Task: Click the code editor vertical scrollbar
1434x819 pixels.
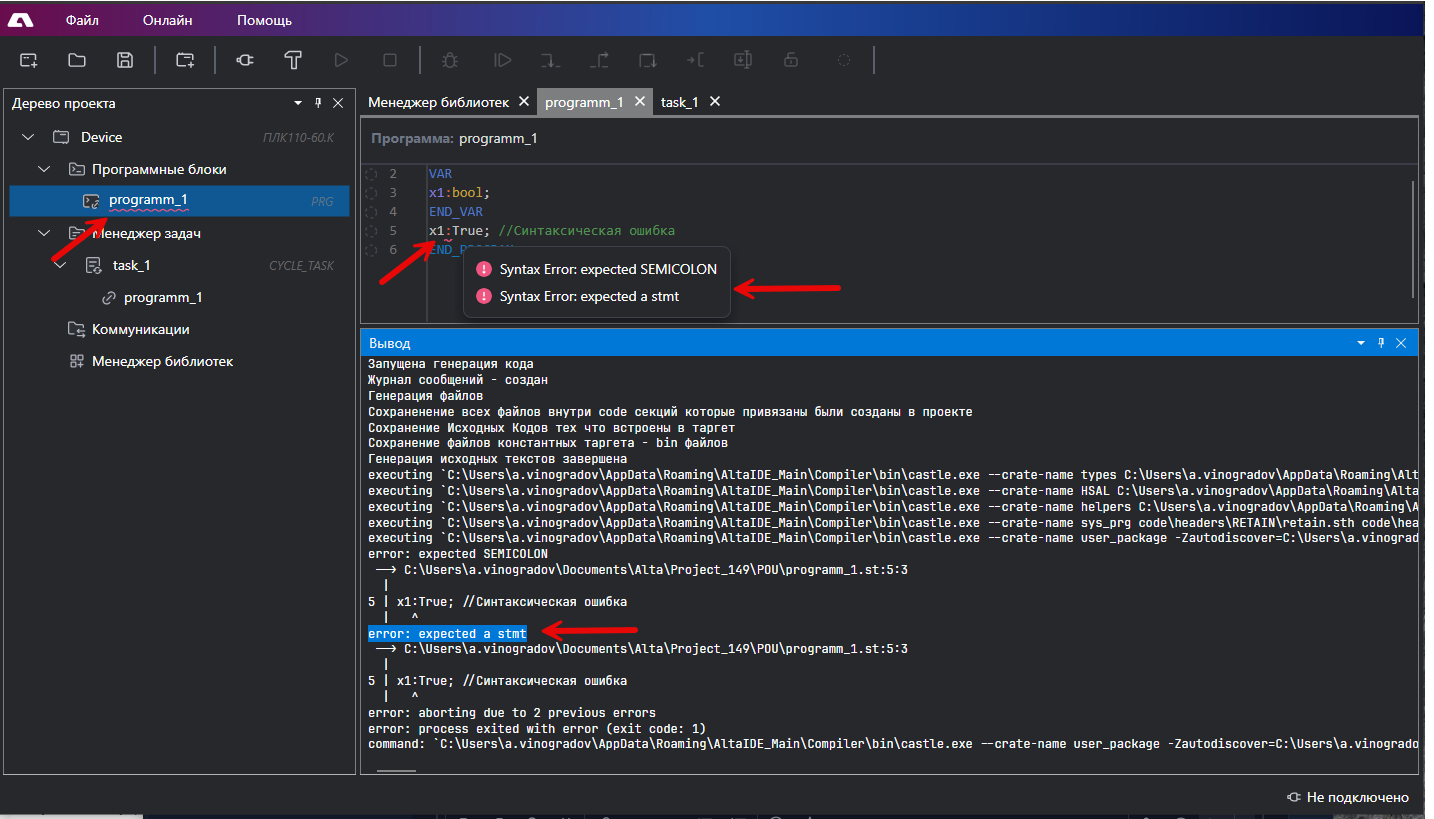Action: point(1413,238)
